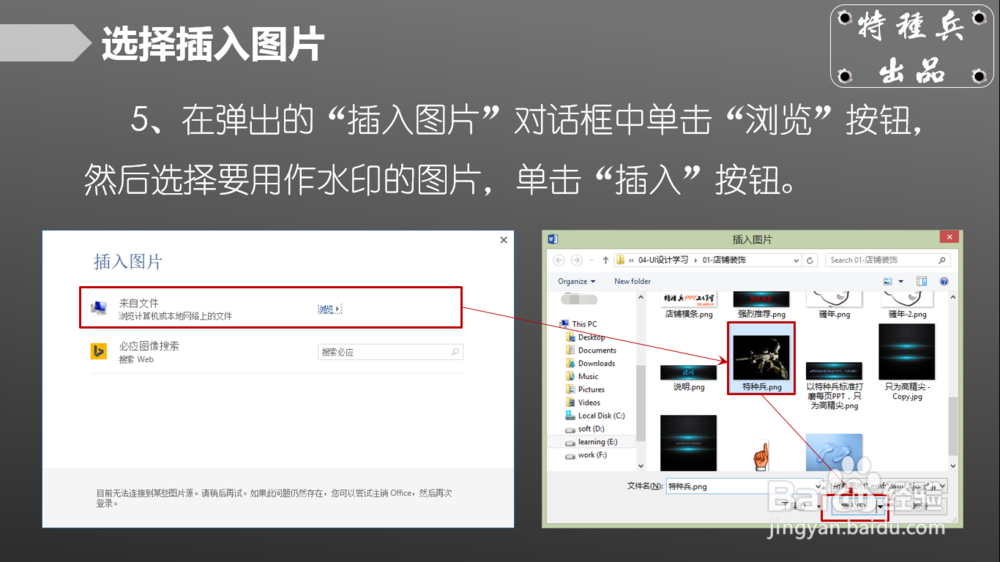Viewport: 1000px width, 562px height.
Task: Click navigation pane scroll down arrow
Action: point(641,466)
